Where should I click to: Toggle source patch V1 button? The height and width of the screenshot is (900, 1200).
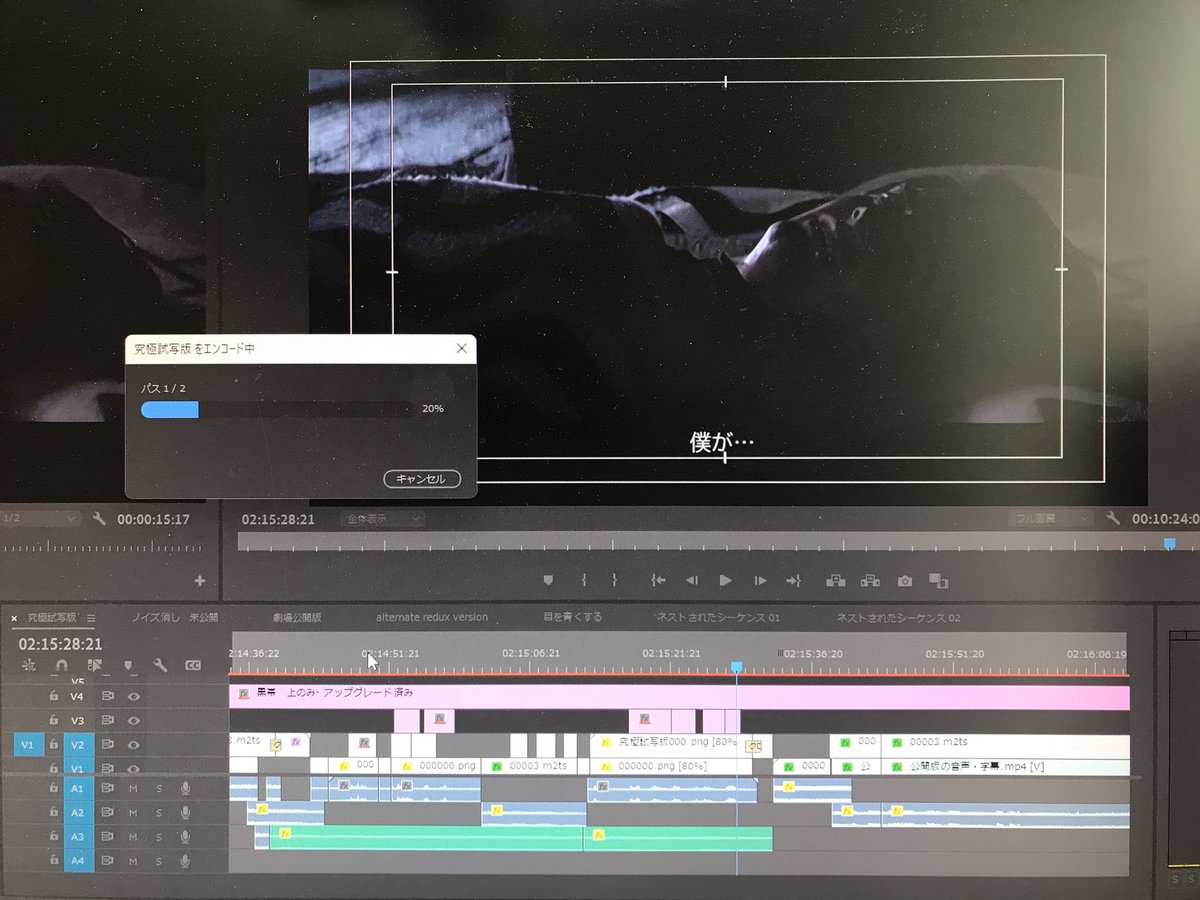click(x=28, y=745)
